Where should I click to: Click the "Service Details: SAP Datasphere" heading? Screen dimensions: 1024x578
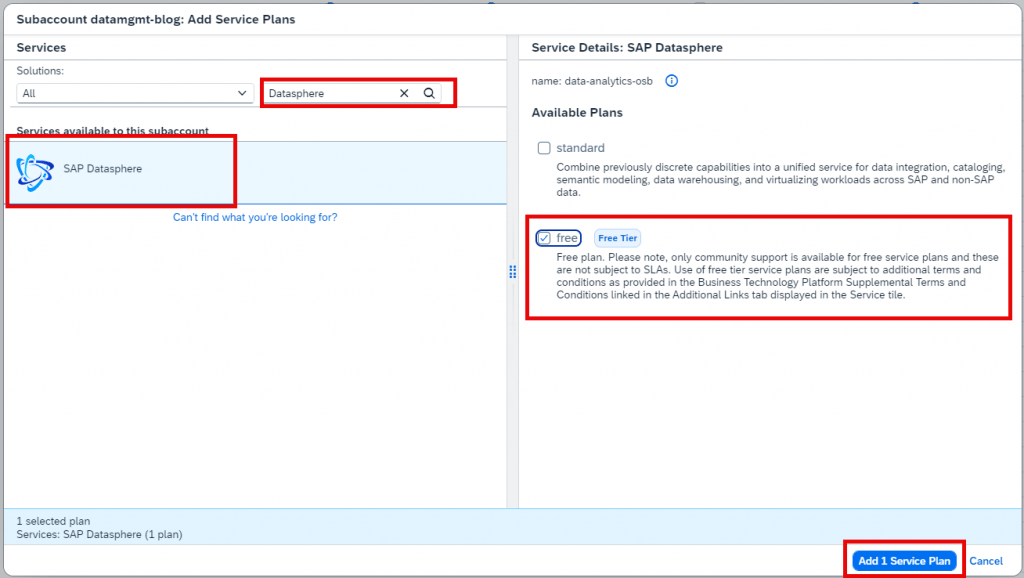627,48
